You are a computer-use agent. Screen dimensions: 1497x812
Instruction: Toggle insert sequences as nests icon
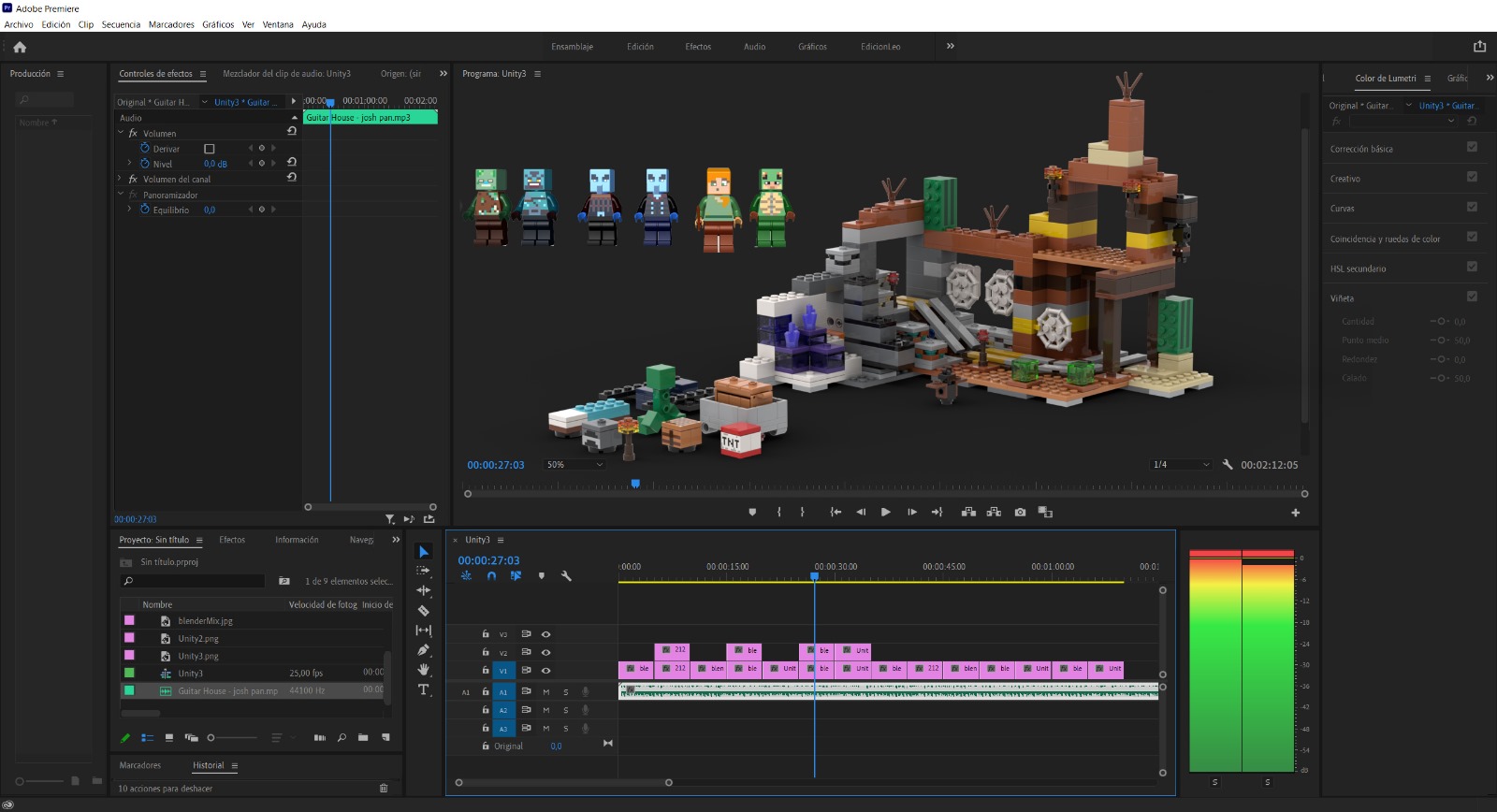click(x=466, y=576)
